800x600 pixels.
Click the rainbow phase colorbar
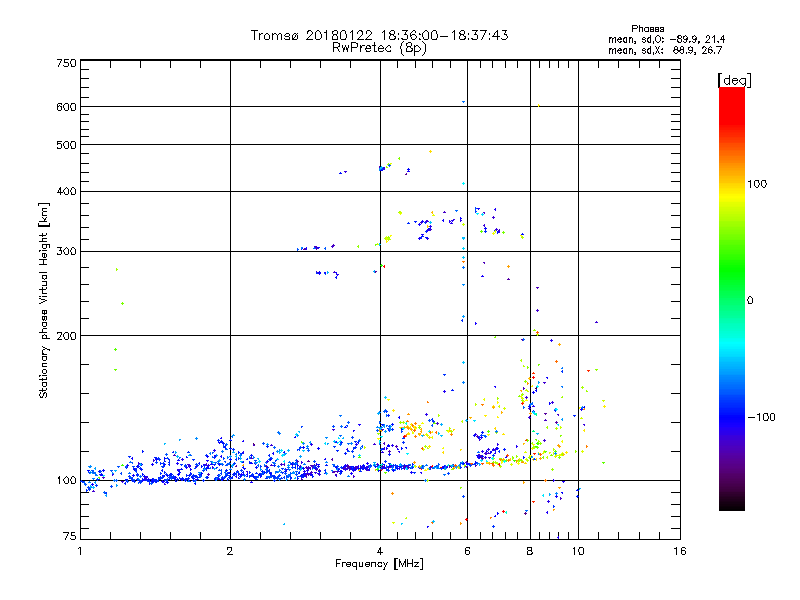732,299
